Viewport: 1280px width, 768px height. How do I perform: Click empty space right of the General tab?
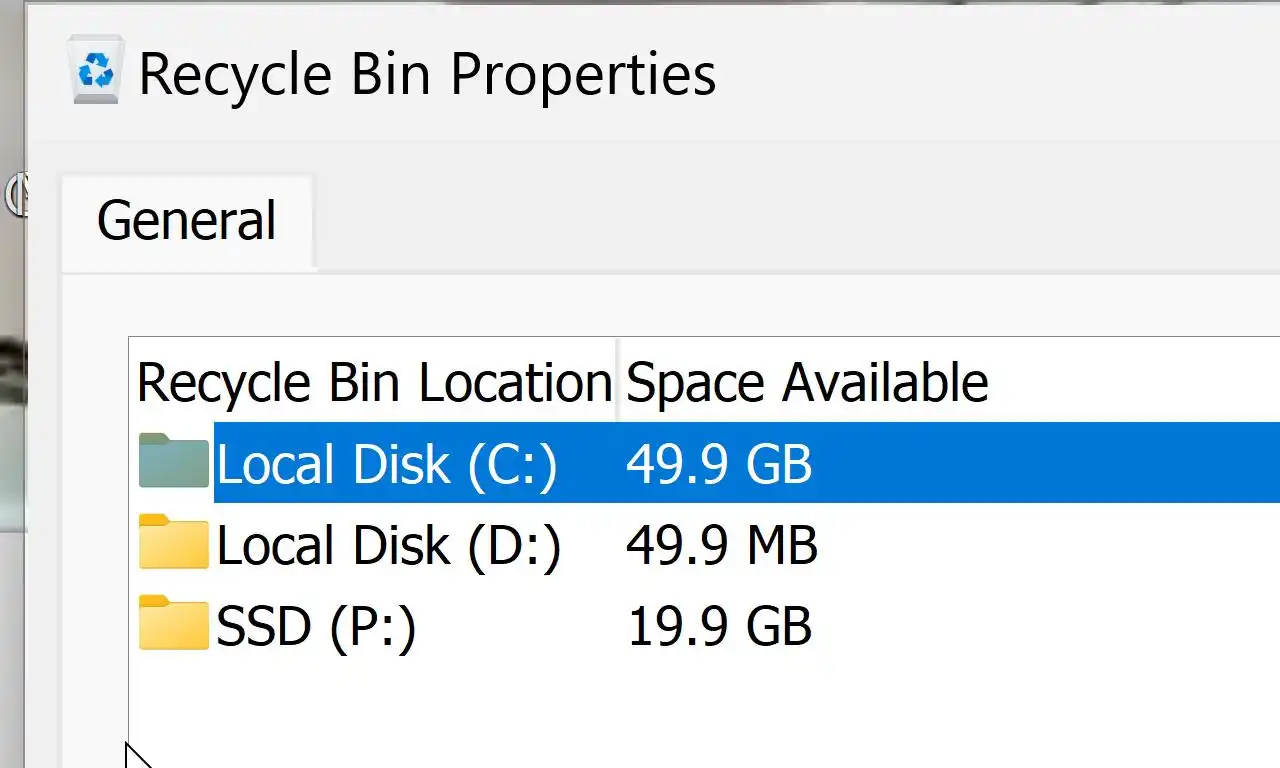tap(800, 221)
